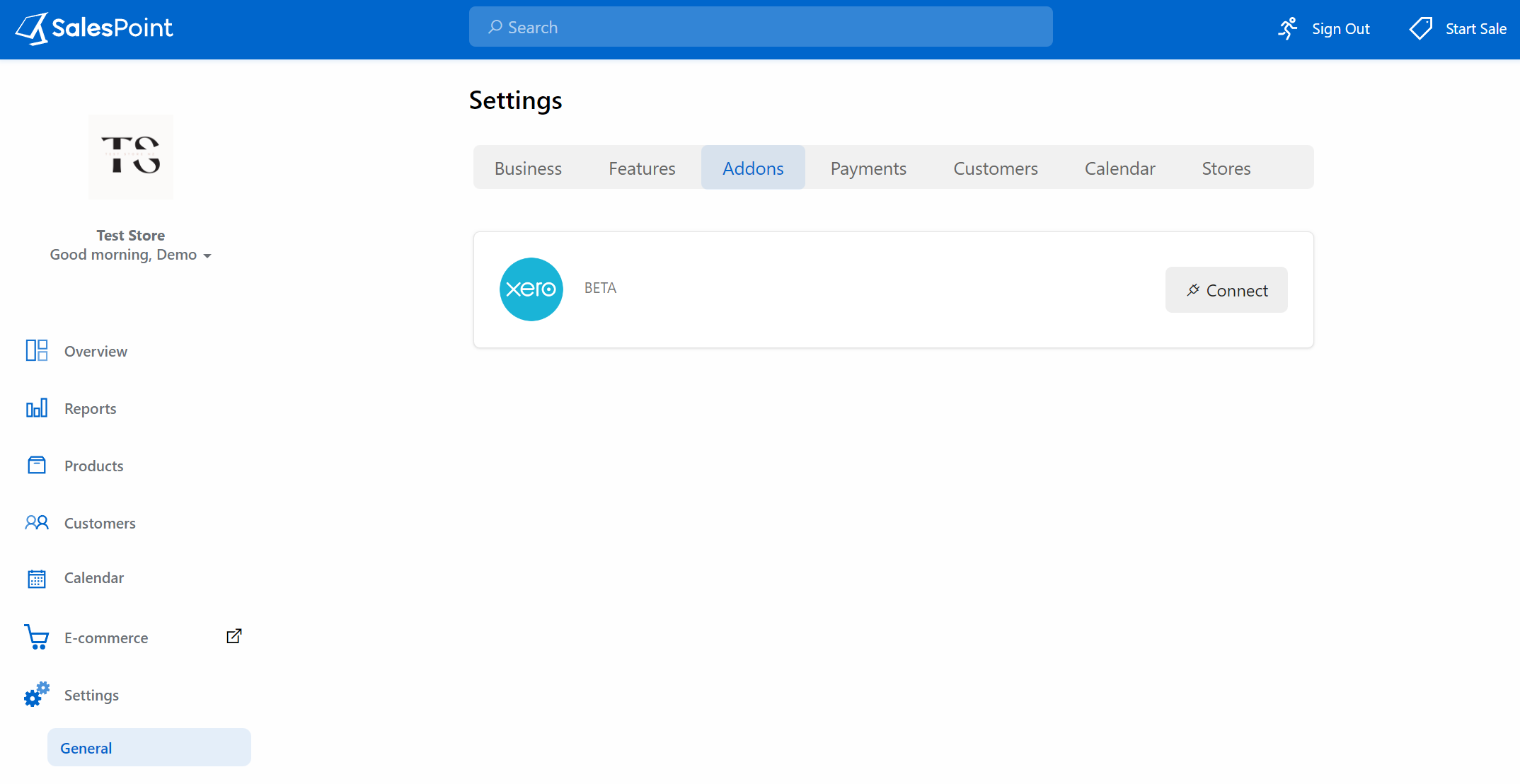The width and height of the screenshot is (1520, 784).
Task: Click the Products box icon
Action: point(36,465)
